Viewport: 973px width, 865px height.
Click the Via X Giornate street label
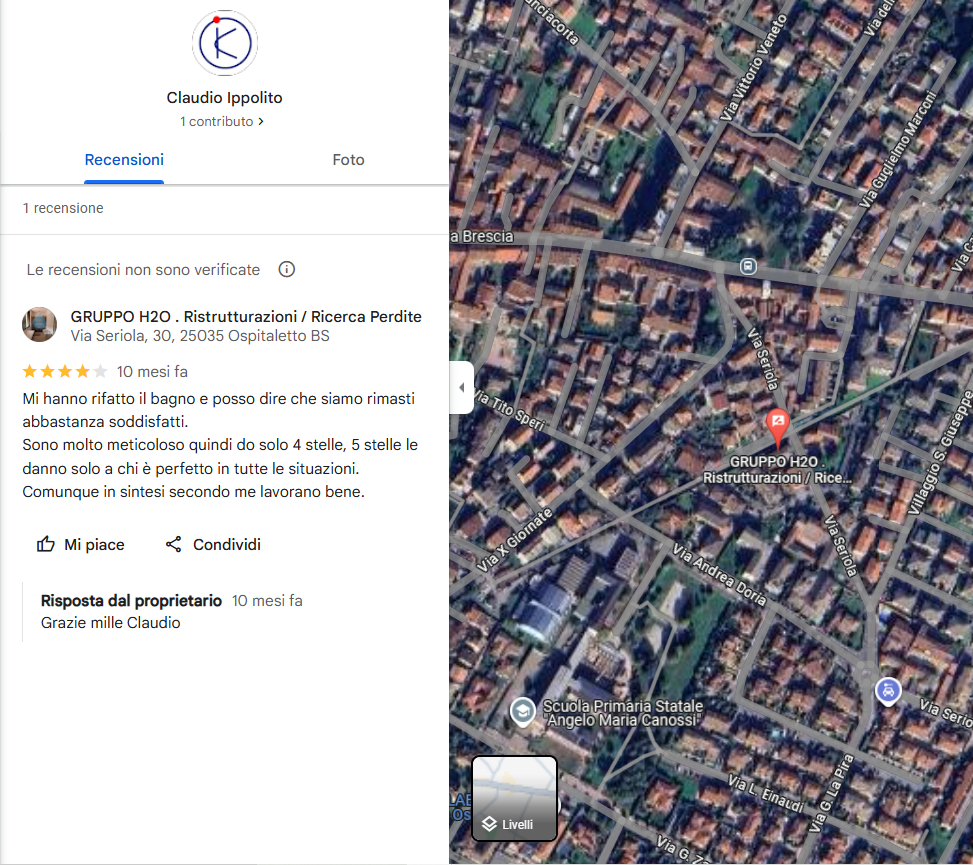click(514, 540)
